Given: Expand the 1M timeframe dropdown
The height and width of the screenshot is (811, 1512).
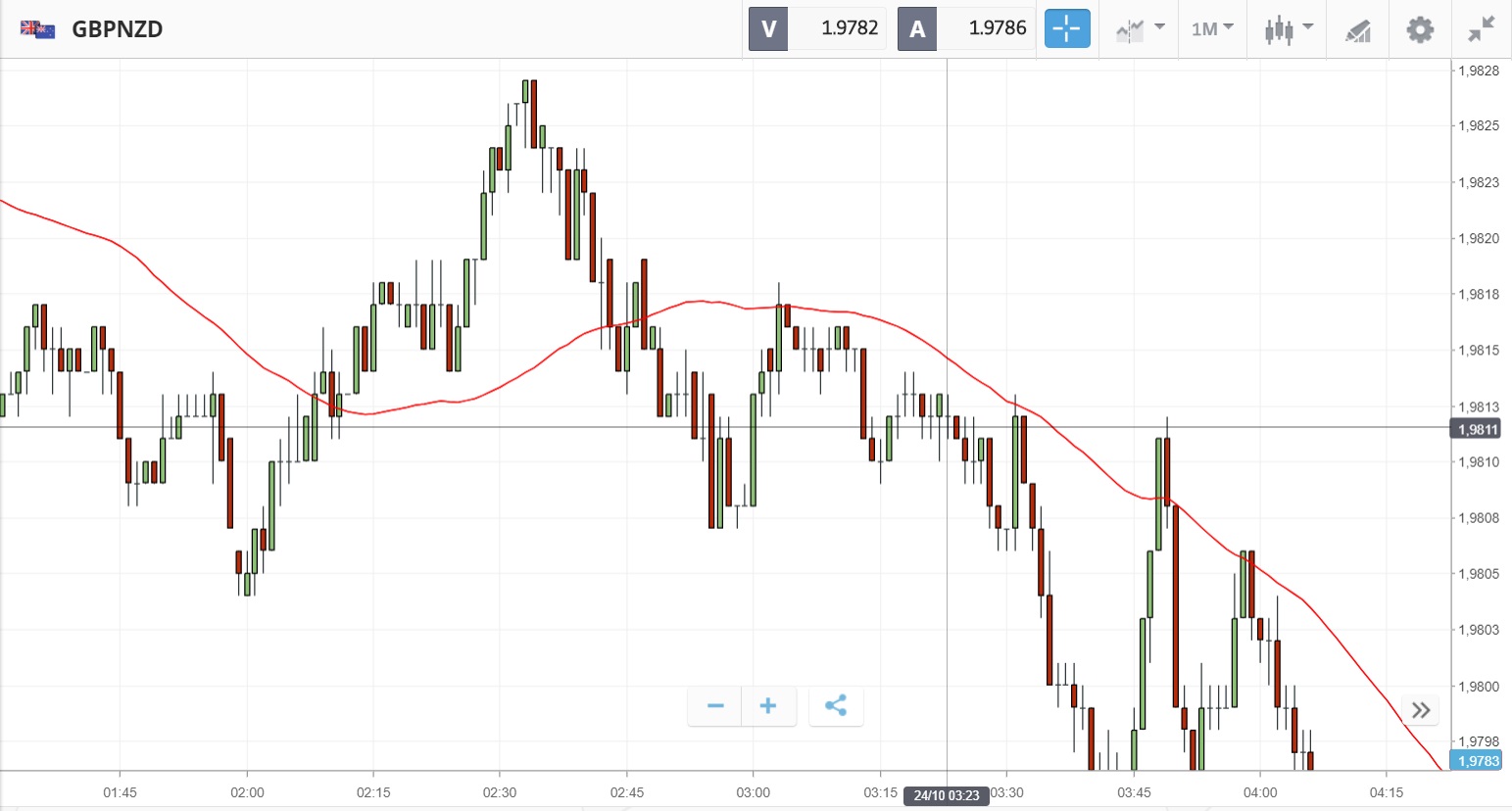Looking at the screenshot, I should click(x=1212, y=29).
